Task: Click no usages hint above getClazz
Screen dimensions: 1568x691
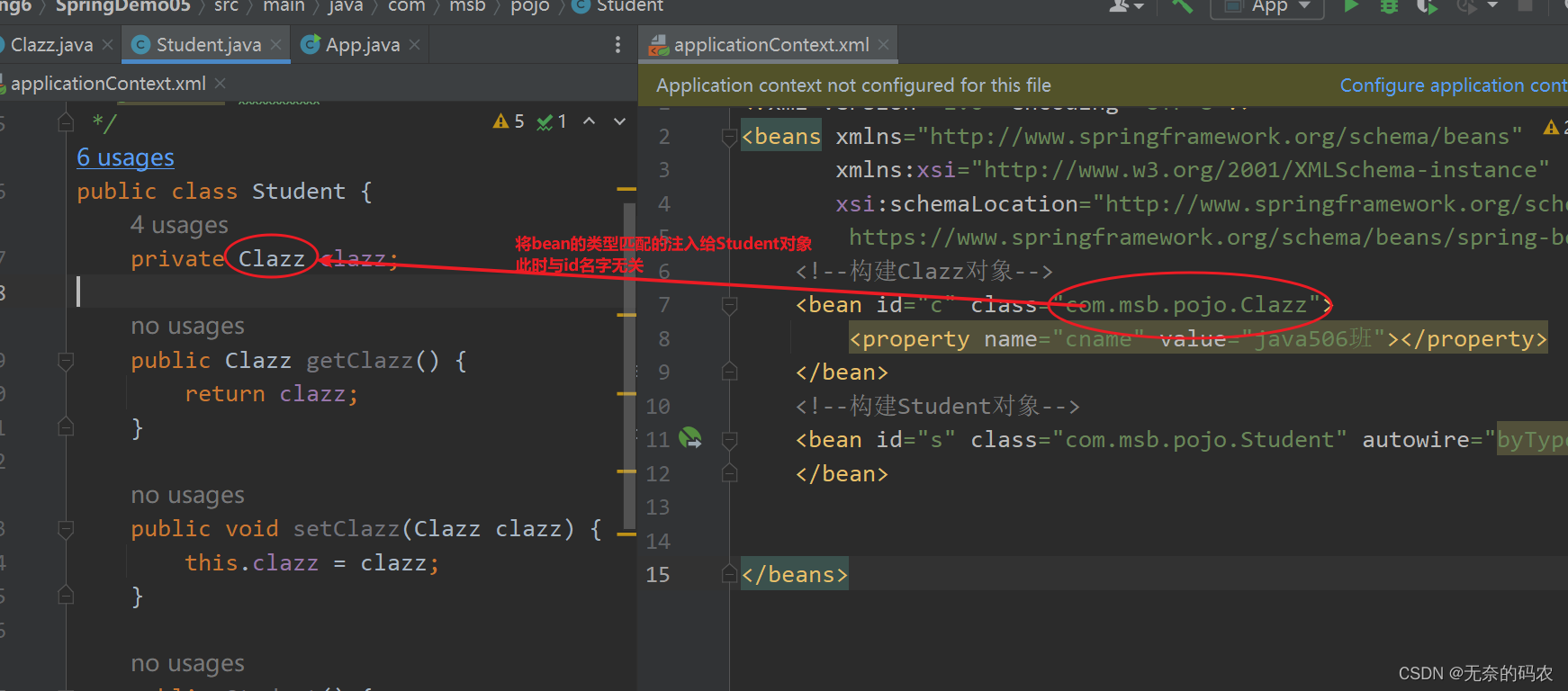Action: click(187, 326)
